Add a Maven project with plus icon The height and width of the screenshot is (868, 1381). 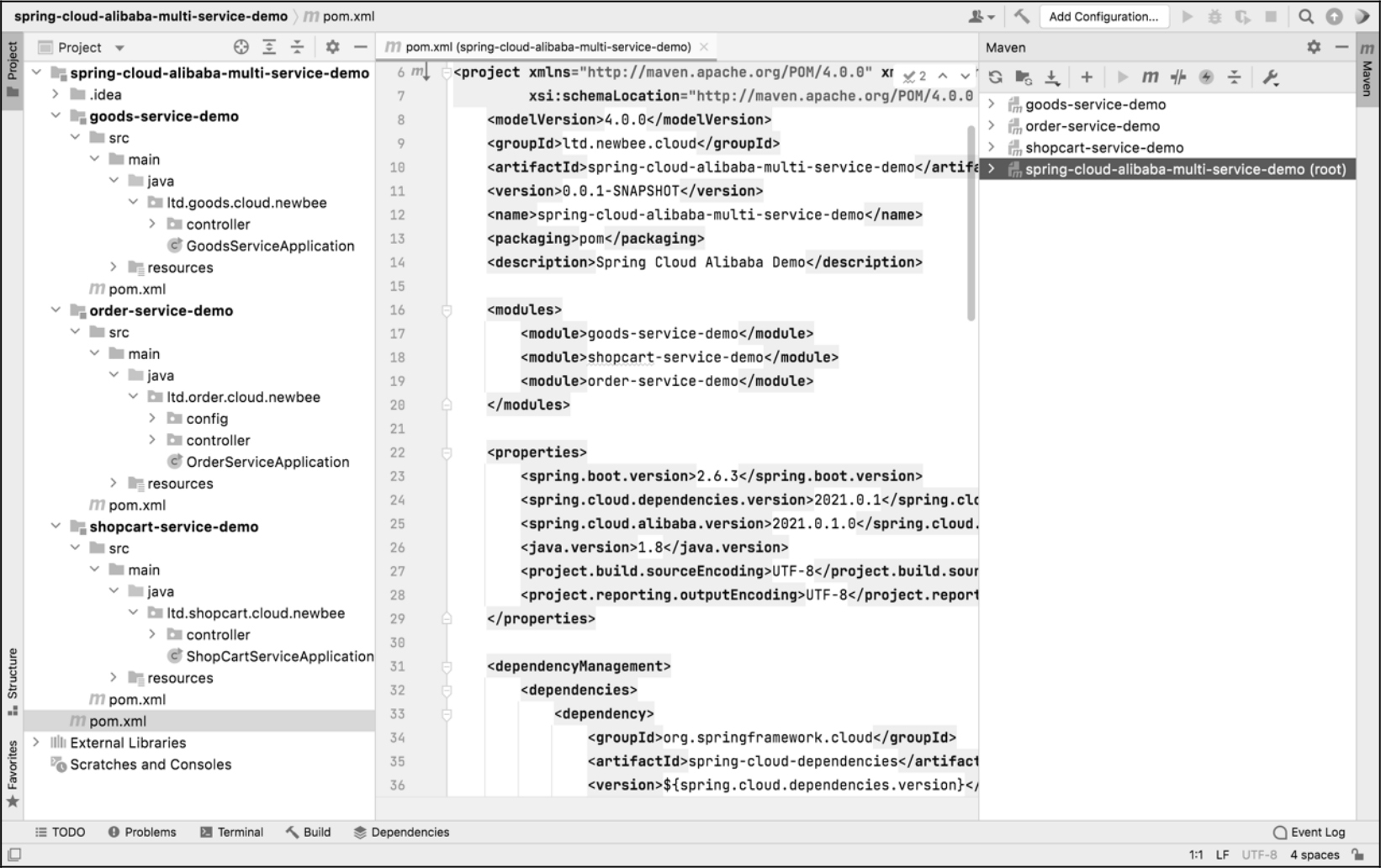(x=1087, y=77)
